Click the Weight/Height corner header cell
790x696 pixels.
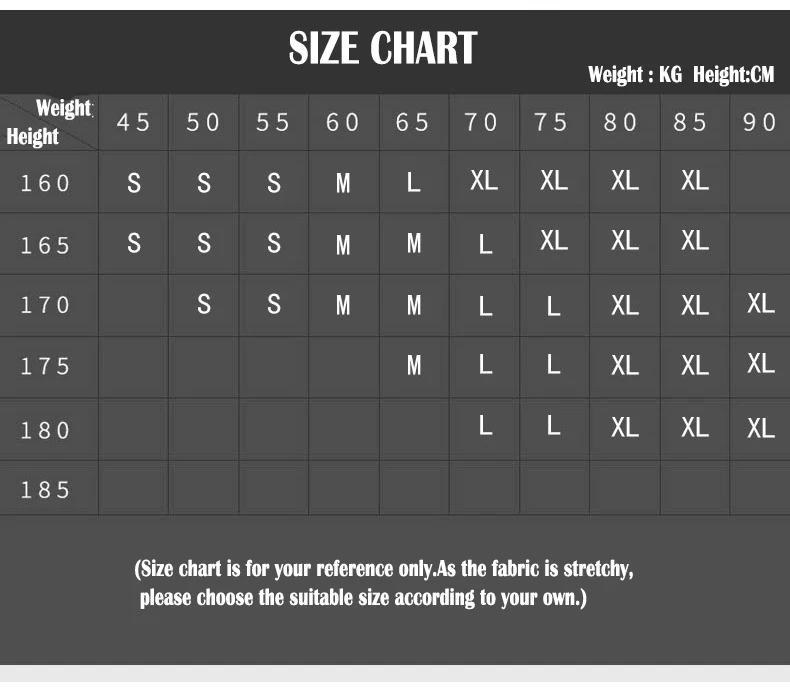(x=49, y=122)
